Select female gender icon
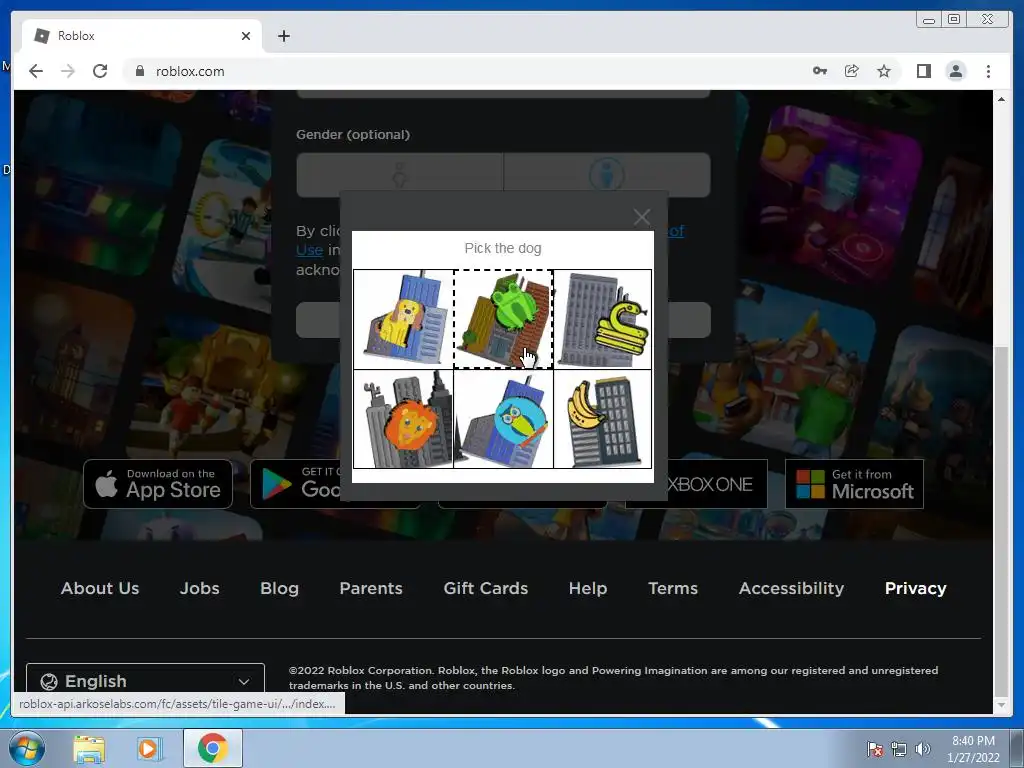The image size is (1024, 768). click(400, 175)
